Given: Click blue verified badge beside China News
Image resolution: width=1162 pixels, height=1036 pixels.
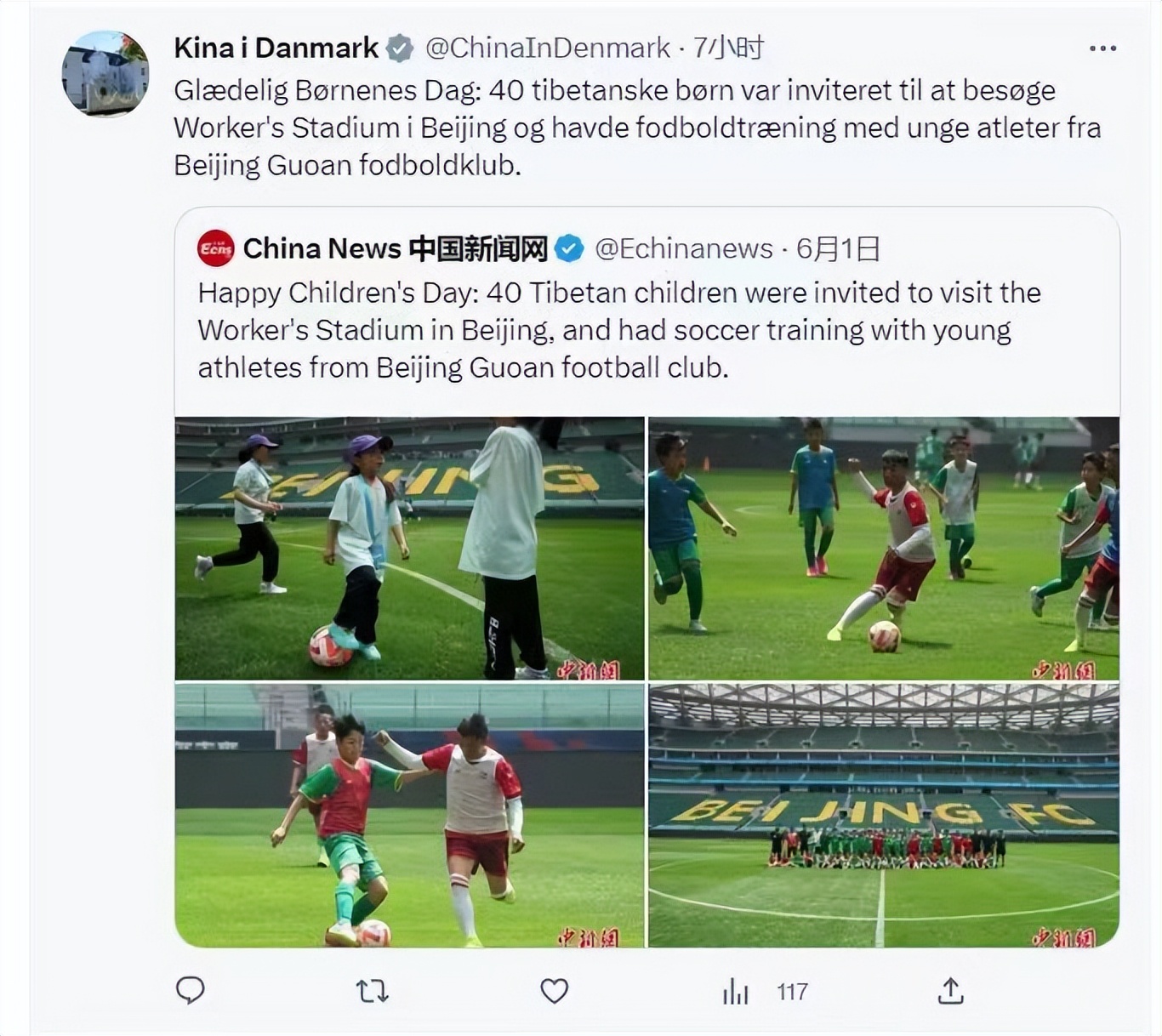Looking at the screenshot, I should pyautogui.click(x=569, y=248).
